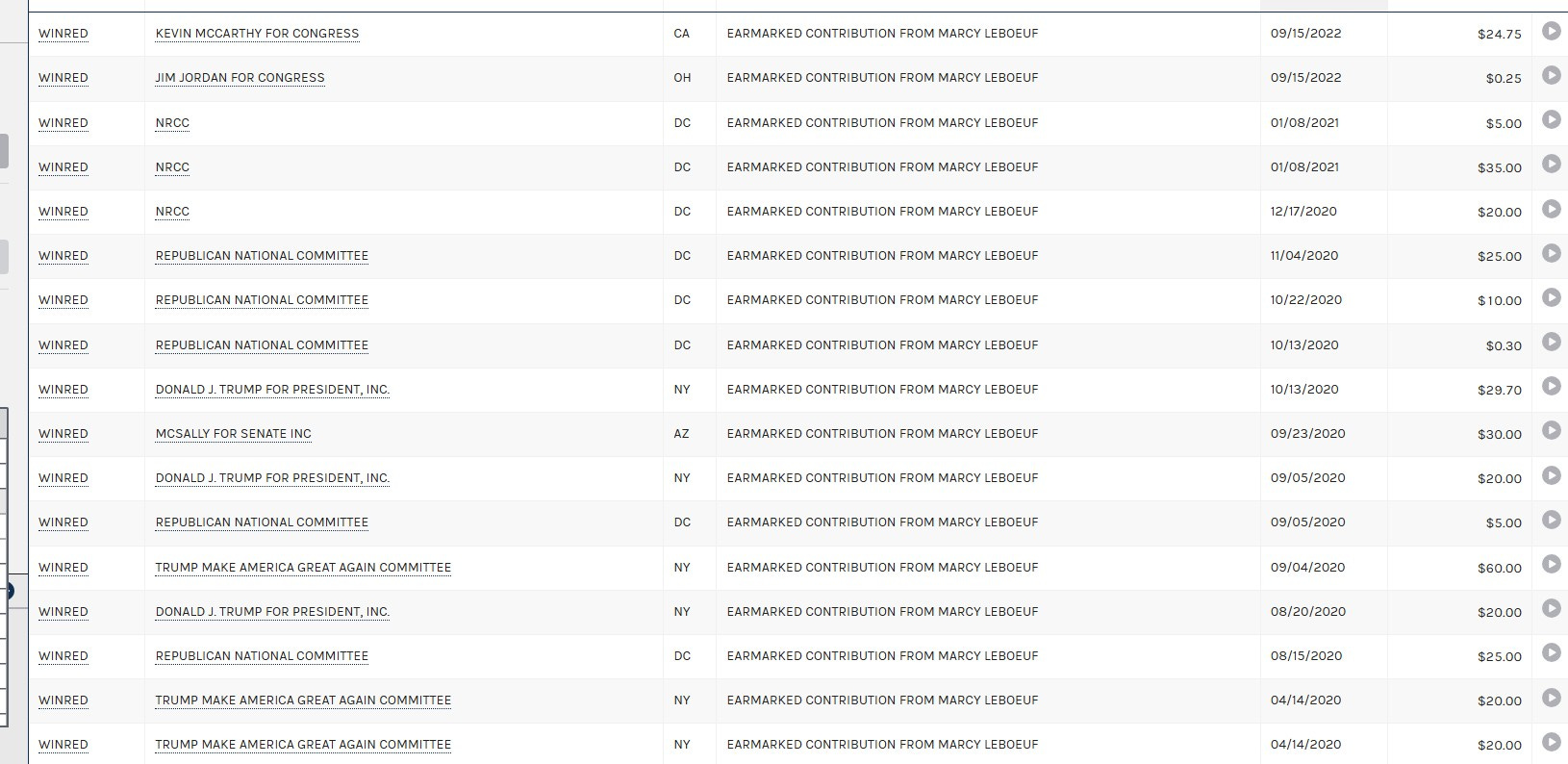
Task: Open WINRED link in Kevin McCarthy row
Action: click(63, 34)
